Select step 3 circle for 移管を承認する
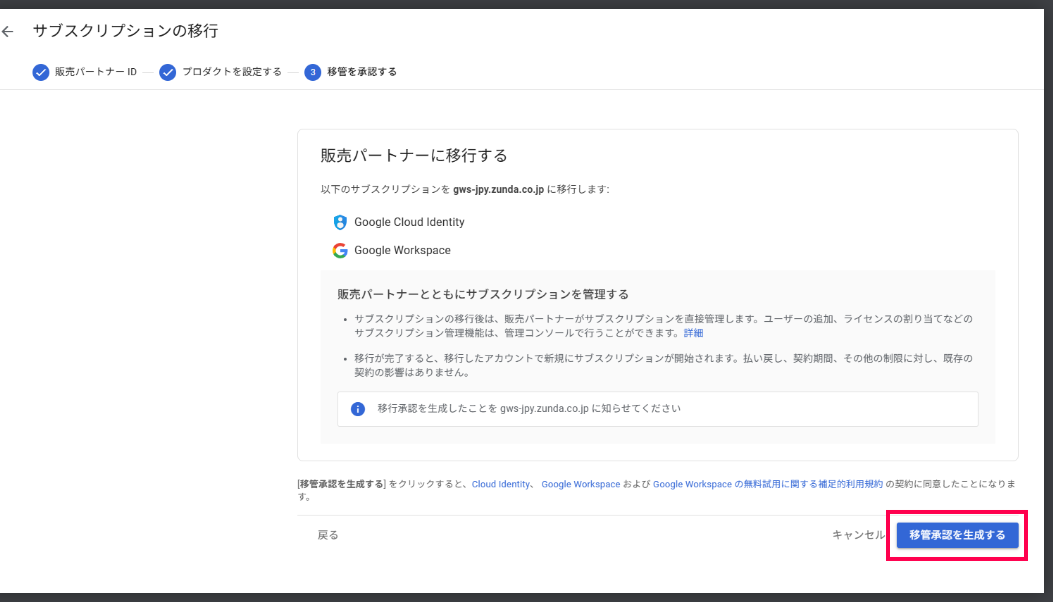Screen dimensions: 1053x602 click(x=312, y=72)
